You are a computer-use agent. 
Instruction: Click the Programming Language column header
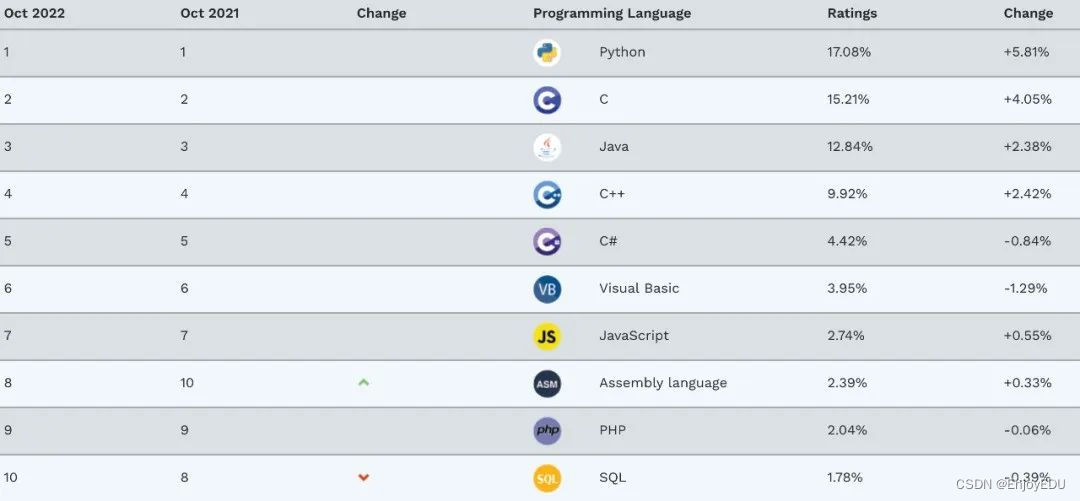point(612,13)
